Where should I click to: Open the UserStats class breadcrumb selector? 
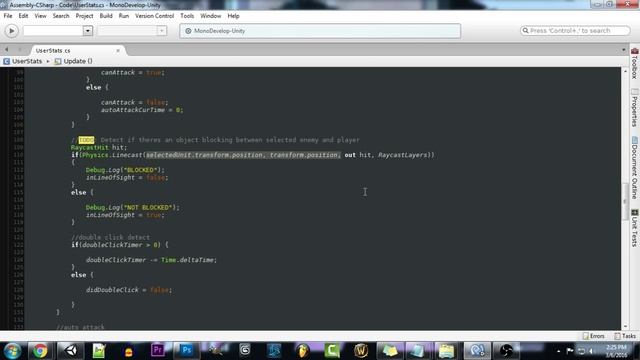tap(23, 61)
